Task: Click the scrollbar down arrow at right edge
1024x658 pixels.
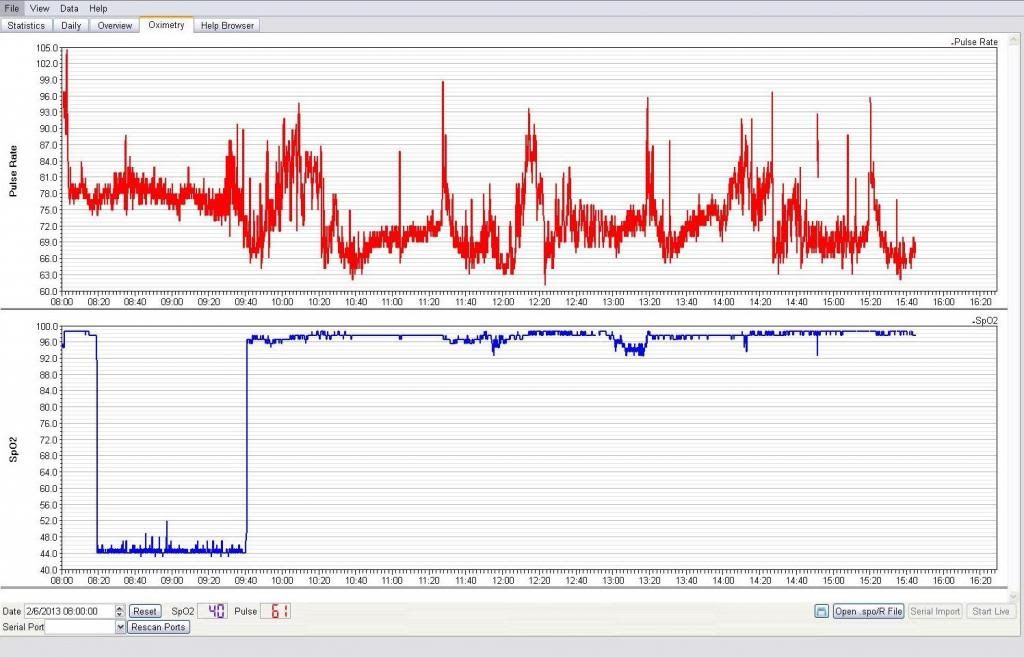Action: click(1014, 596)
